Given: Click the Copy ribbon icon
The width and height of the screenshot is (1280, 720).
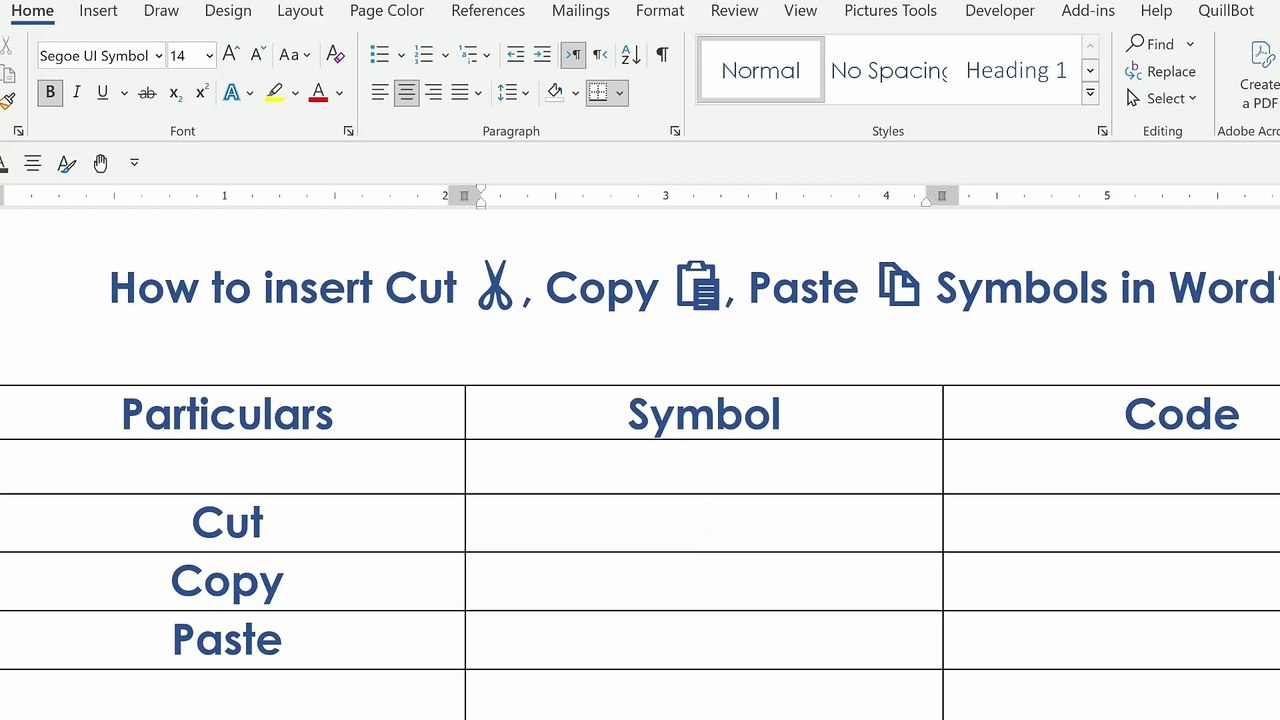Looking at the screenshot, I should point(6,74).
